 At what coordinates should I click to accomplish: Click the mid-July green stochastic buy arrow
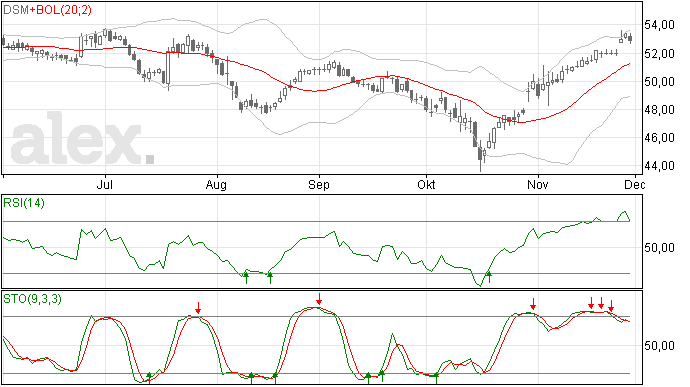(149, 378)
